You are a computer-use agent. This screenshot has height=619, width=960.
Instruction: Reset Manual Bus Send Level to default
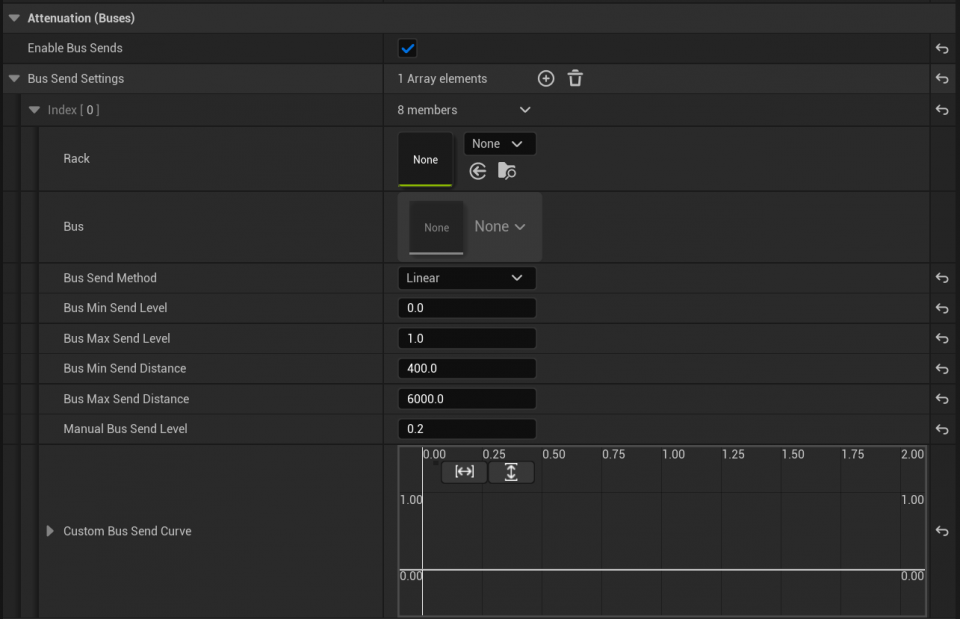(941, 428)
